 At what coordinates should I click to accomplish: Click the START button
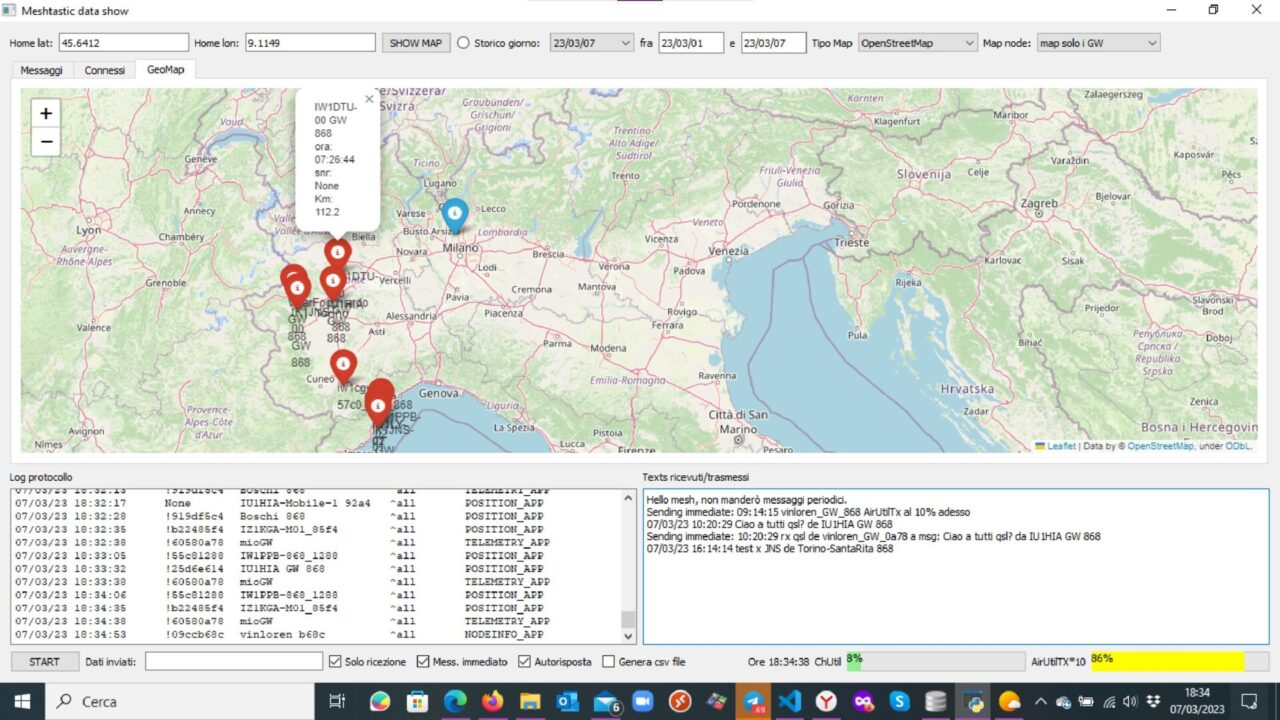[x=44, y=662]
